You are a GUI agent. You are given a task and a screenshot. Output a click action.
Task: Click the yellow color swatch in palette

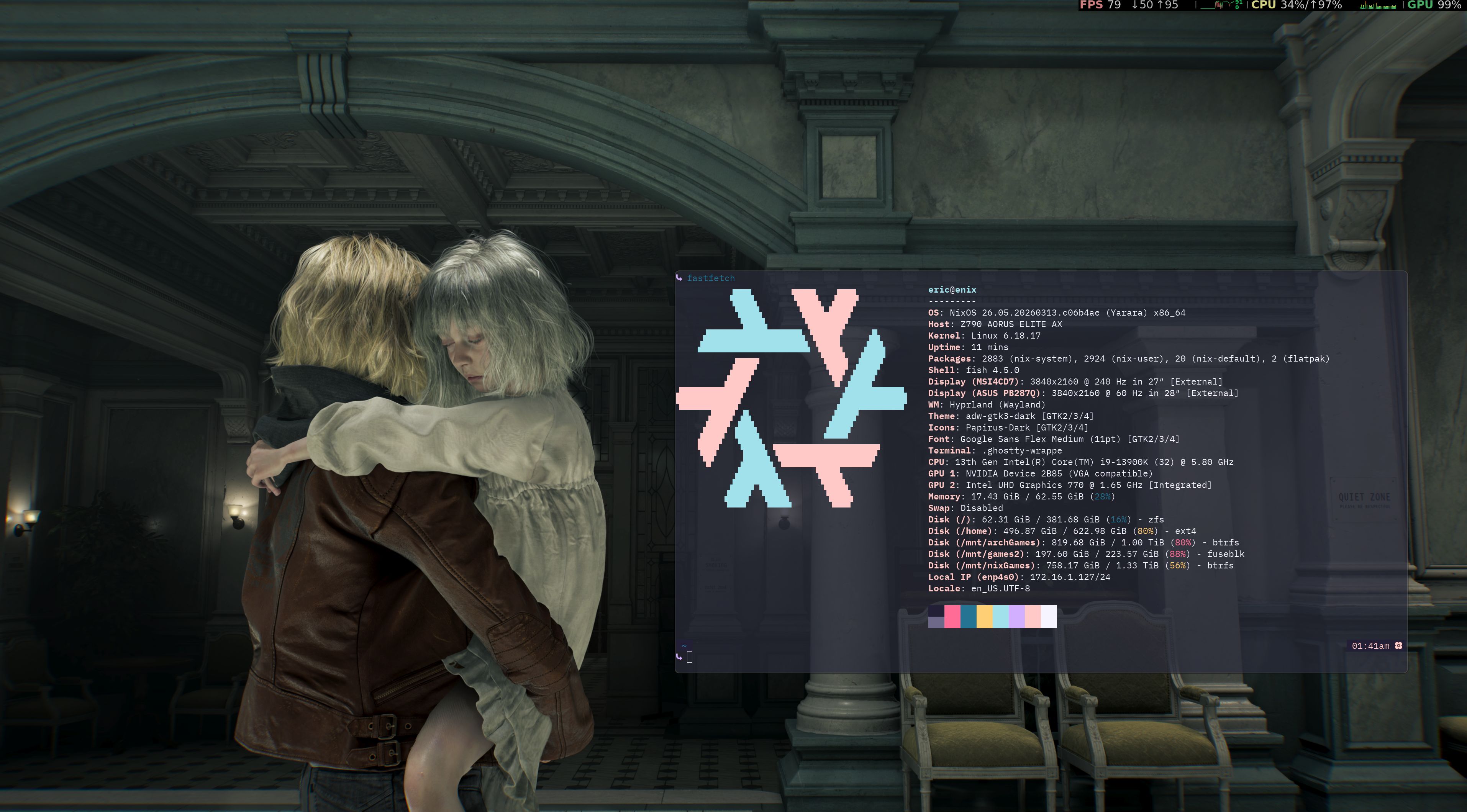coord(984,616)
